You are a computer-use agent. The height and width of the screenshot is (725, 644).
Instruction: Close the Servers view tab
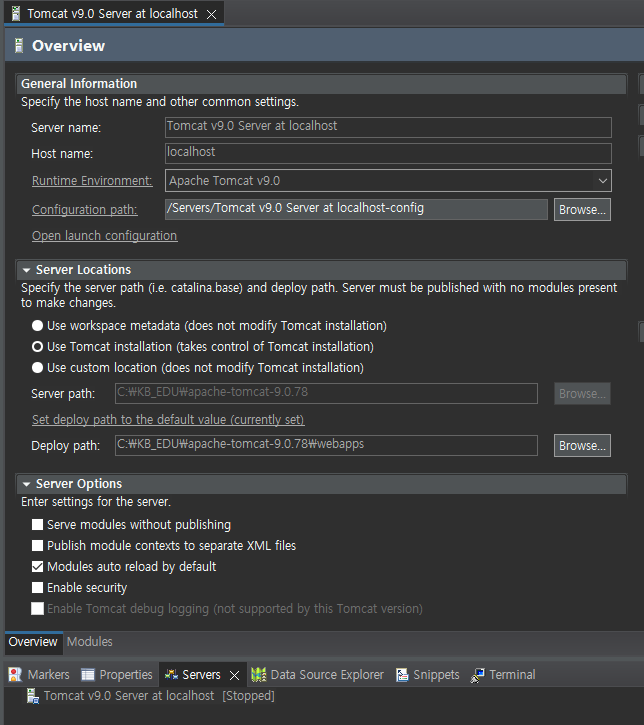coord(234,675)
